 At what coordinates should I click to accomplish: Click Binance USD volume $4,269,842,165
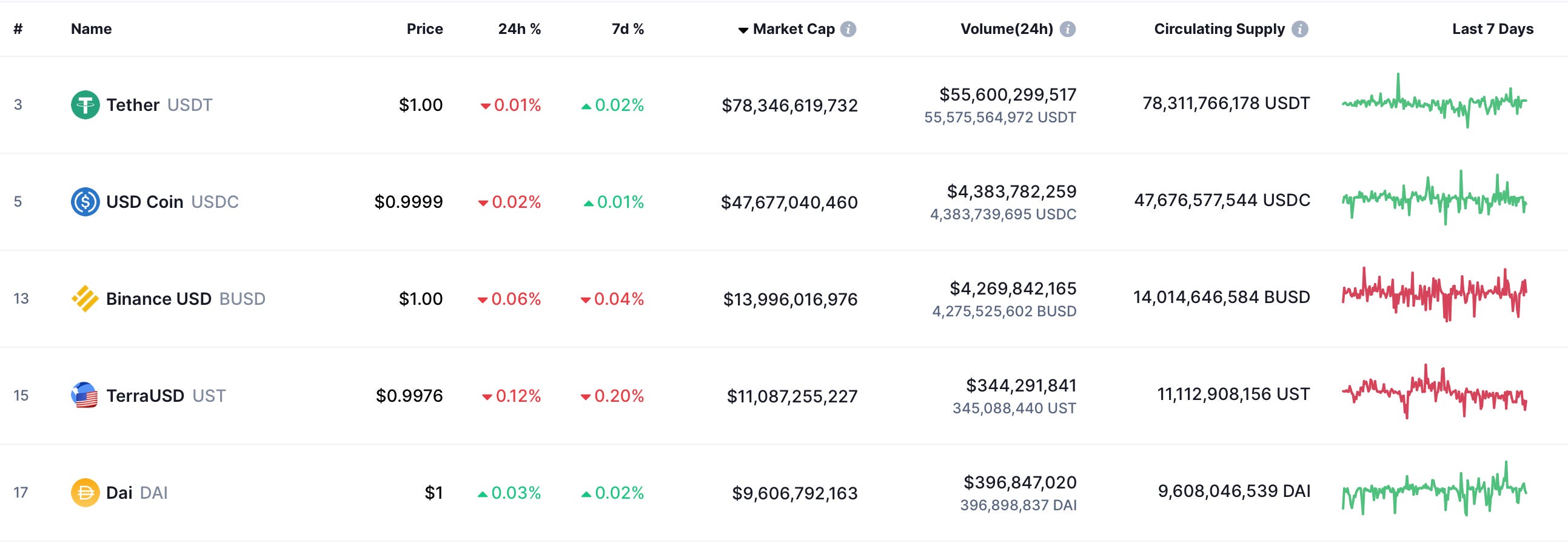1013,288
